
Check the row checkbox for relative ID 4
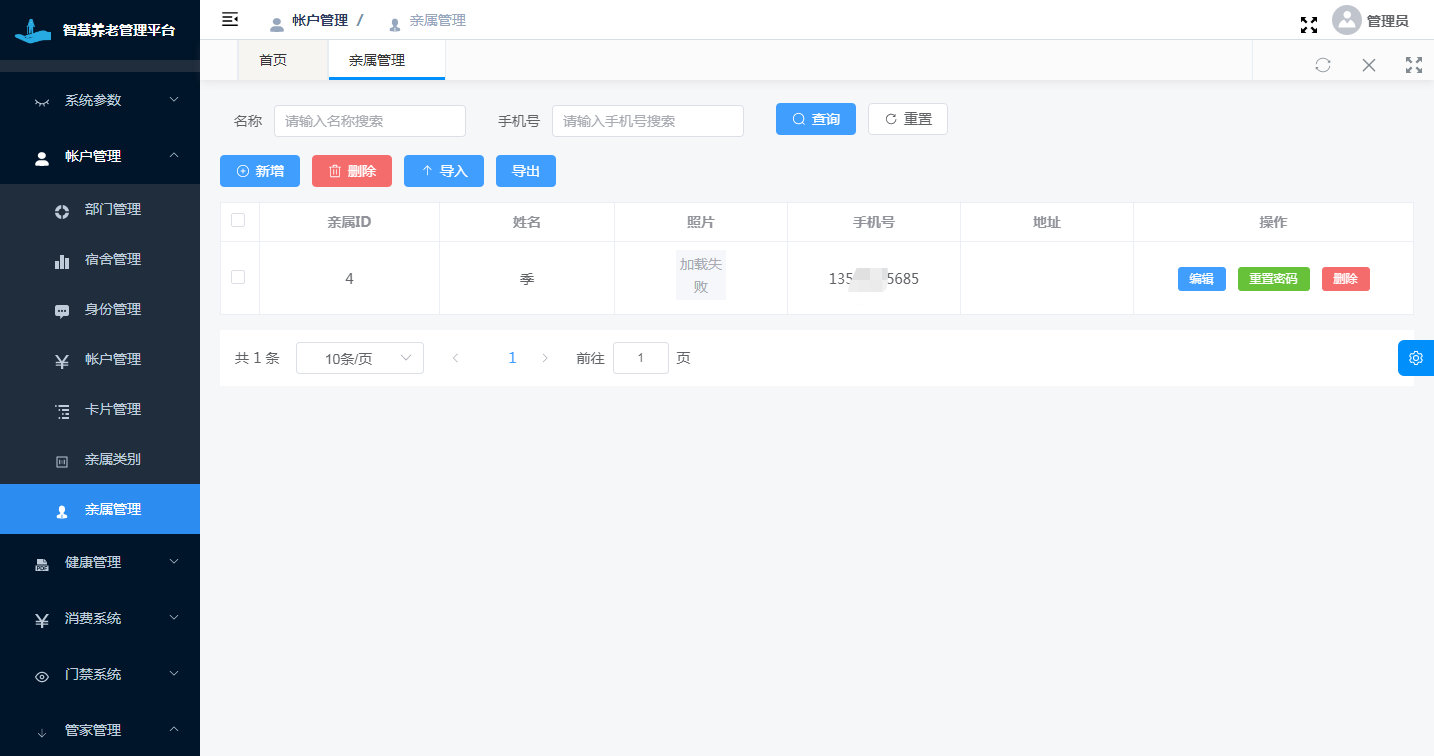coord(239,278)
